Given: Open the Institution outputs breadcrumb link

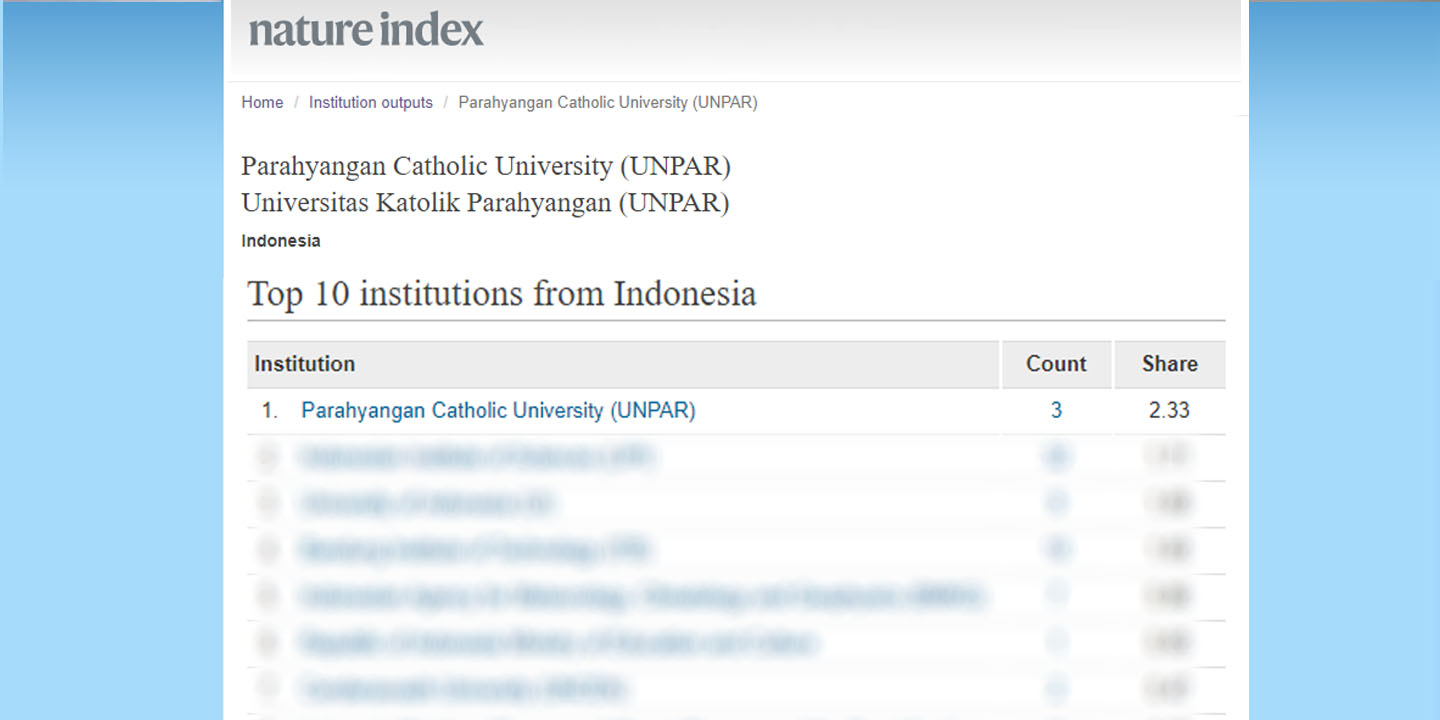Looking at the screenshot, I should click(x=371, y=102).
